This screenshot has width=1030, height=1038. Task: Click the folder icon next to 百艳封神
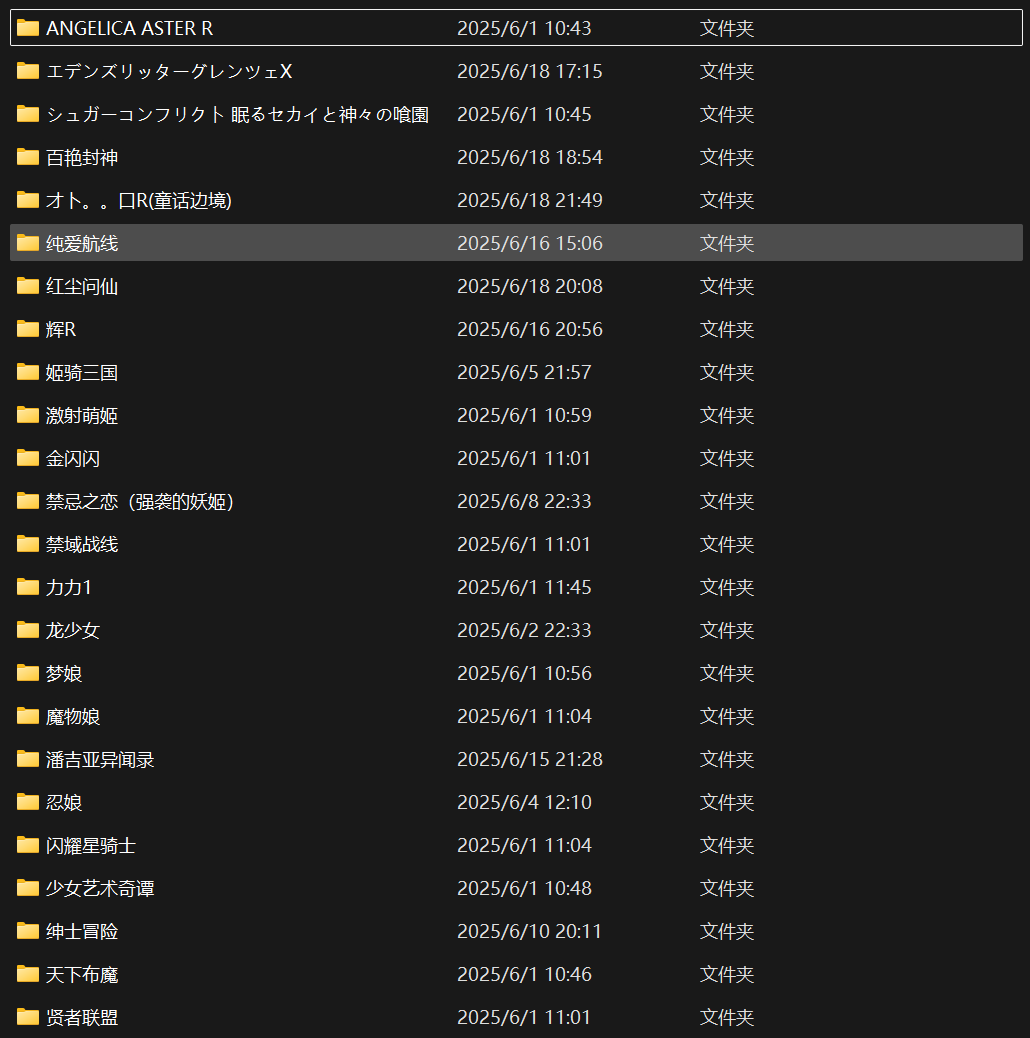(x=28, y=157)
